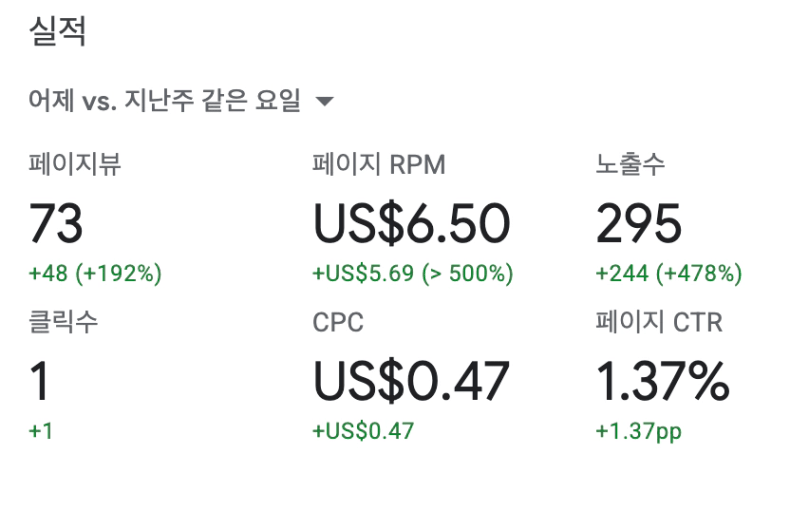Click the small green +US$0.47 change
Screen dimensions: 790x511
(x=363, y=432)
